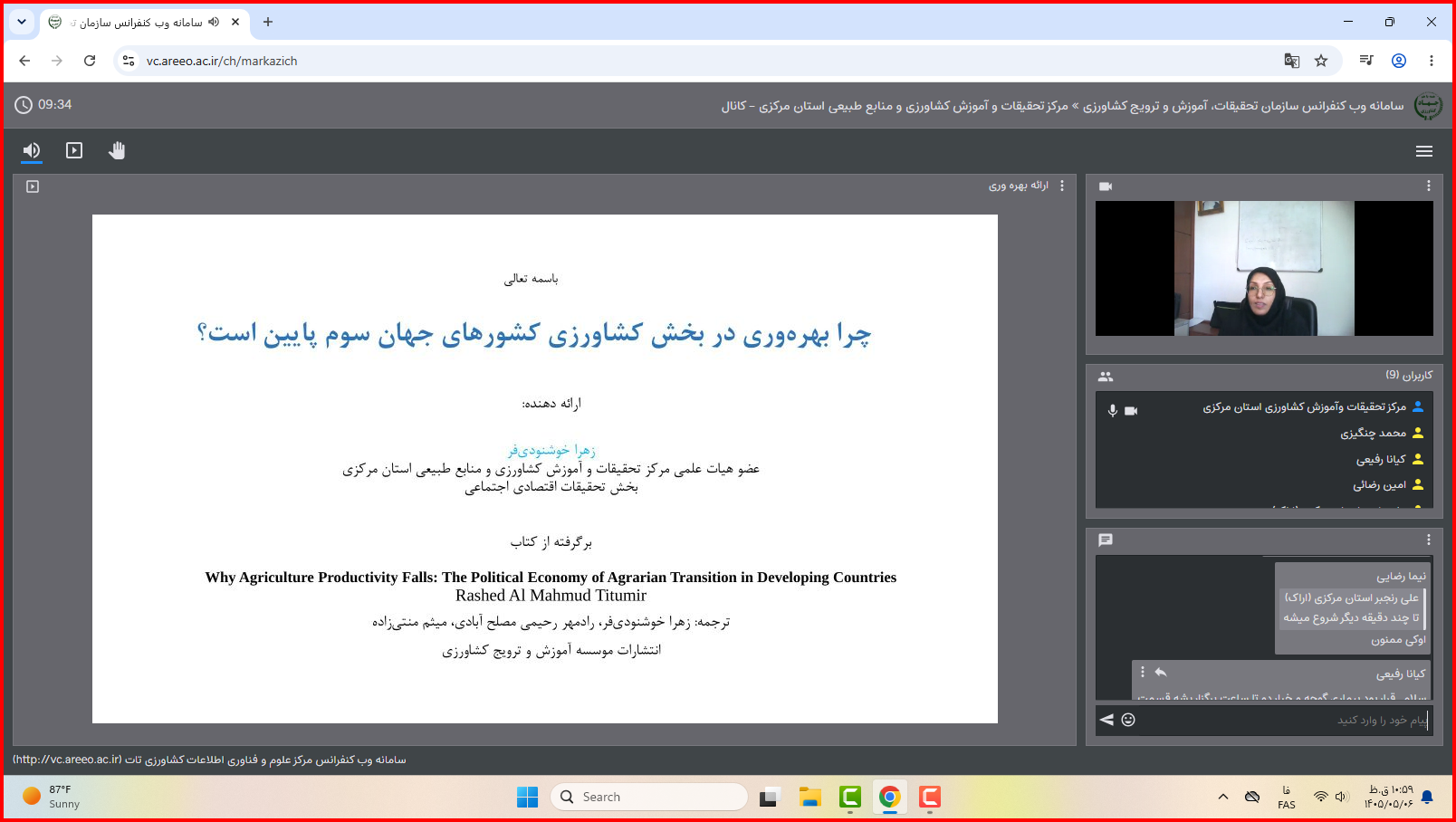Open the presentation panel three-dot options
This screenshot has width=1456, height=822.
[1062, 186]
